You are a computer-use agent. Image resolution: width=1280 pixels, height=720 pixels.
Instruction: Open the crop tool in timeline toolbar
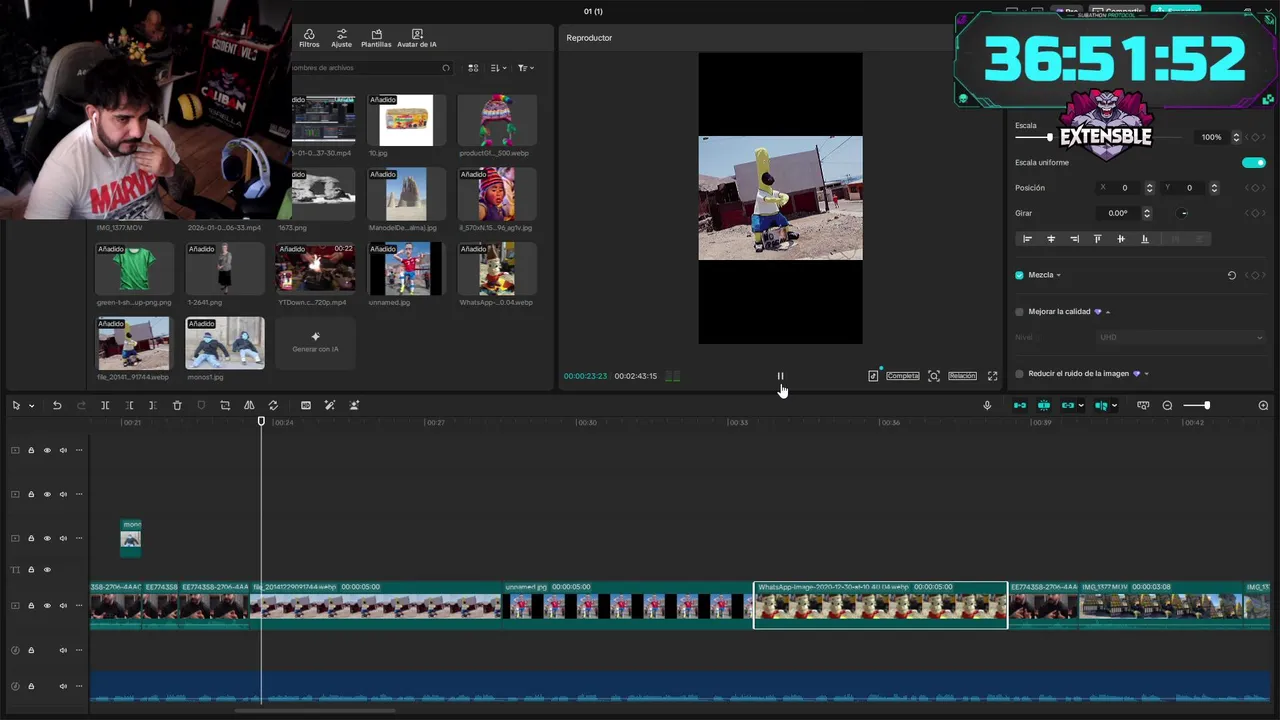coord(225,405)
